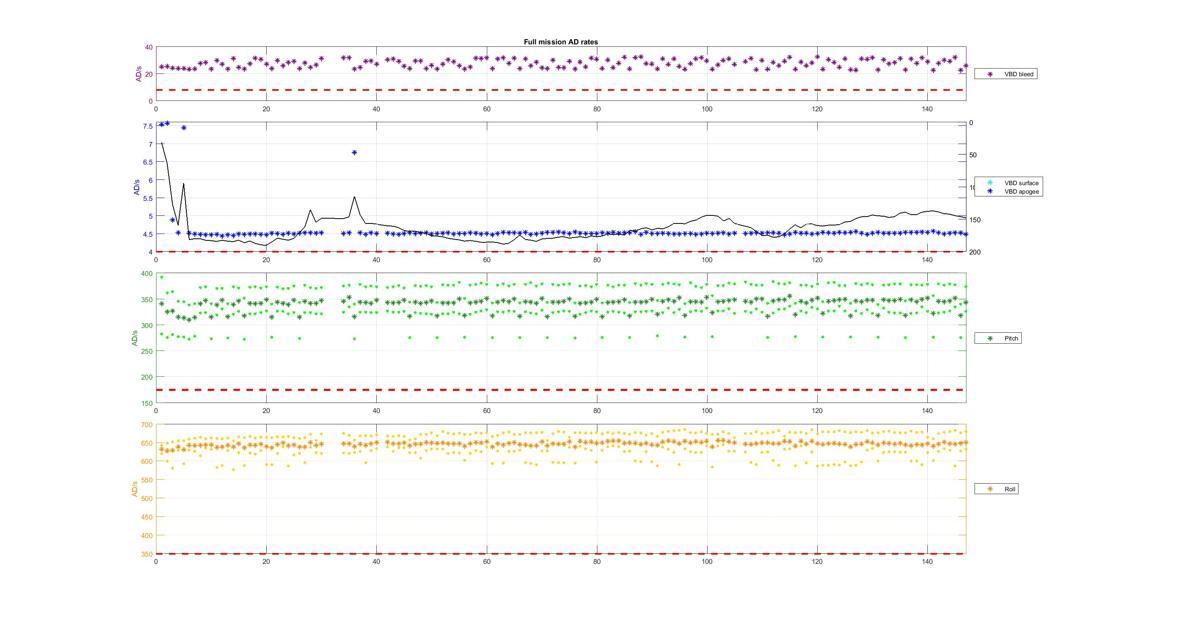Click red dashed threshold line in VBD apogee plot
This screenshot has width=1200, height=622.
point(560,251)
